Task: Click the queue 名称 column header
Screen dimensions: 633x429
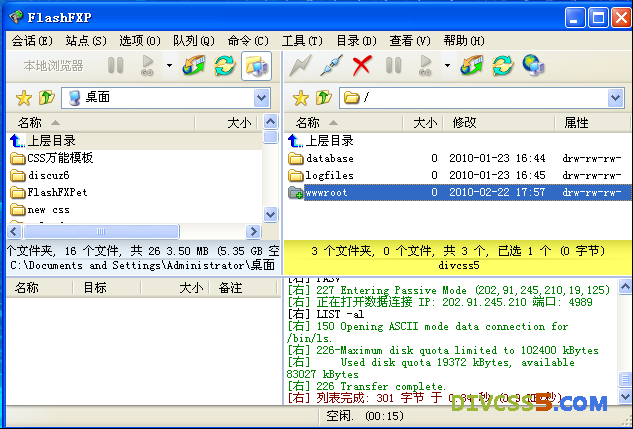Action: pyautogui.click(x=40, y=288)
